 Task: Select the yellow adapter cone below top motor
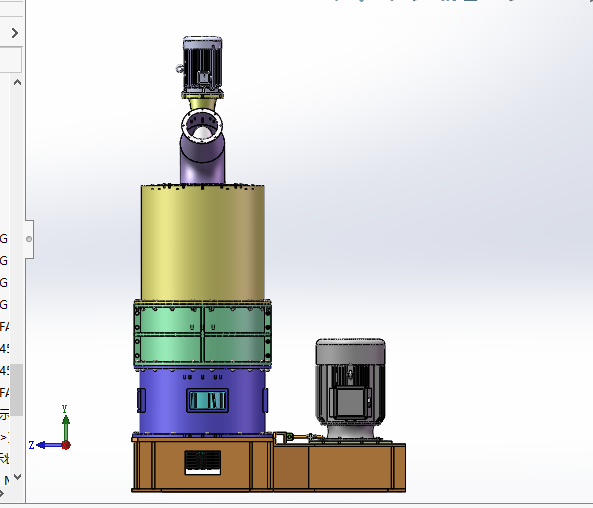[202, 103]
